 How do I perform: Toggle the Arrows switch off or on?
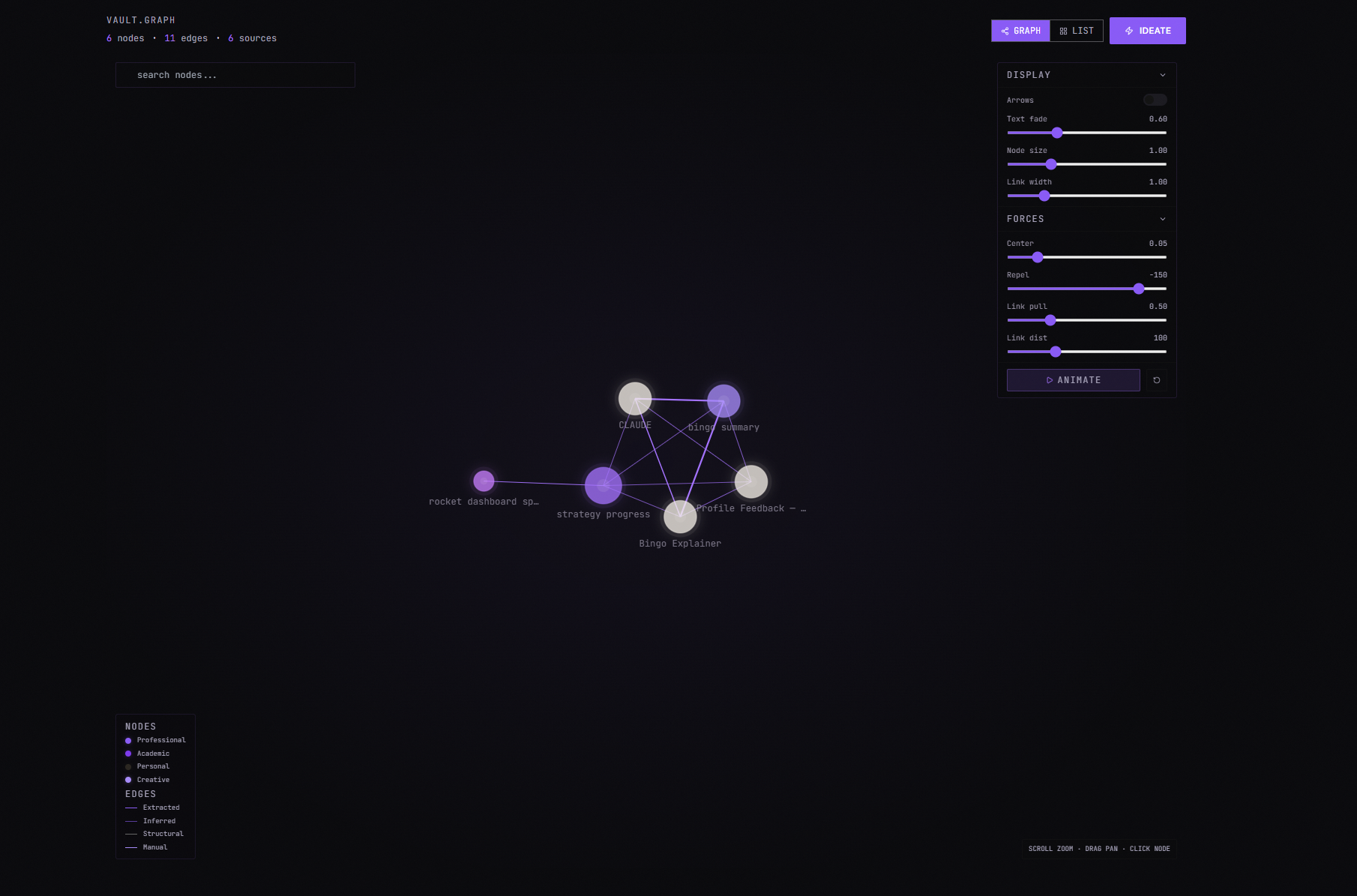[1155, 100]
